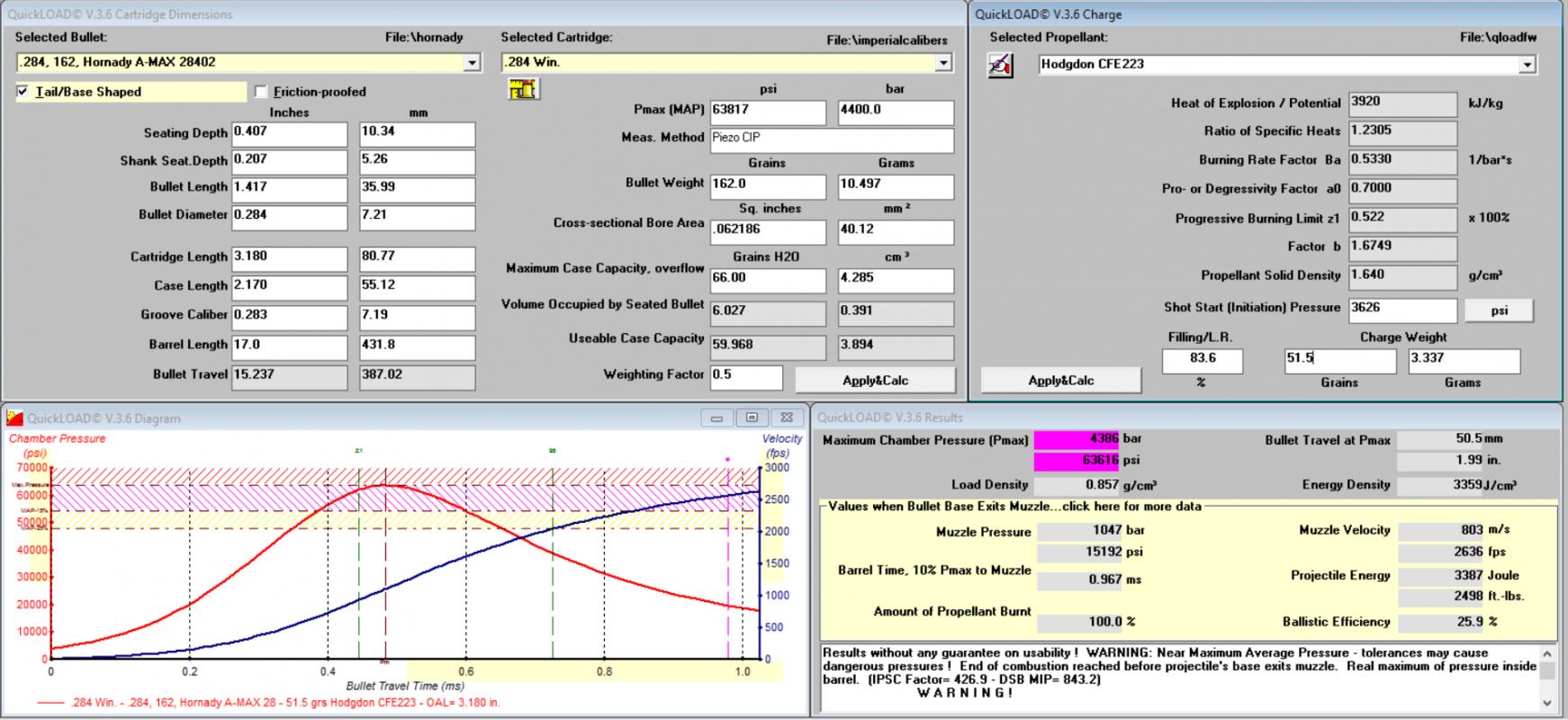Screen dimensions: 1568x720
Task: Click the Shank Seat.Depth inches field
Action: pos(289,162)
